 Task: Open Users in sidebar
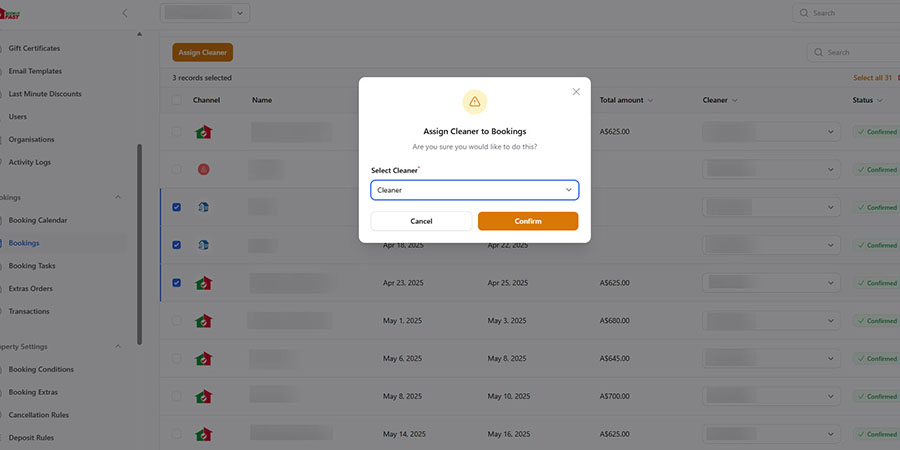(18, 117)
